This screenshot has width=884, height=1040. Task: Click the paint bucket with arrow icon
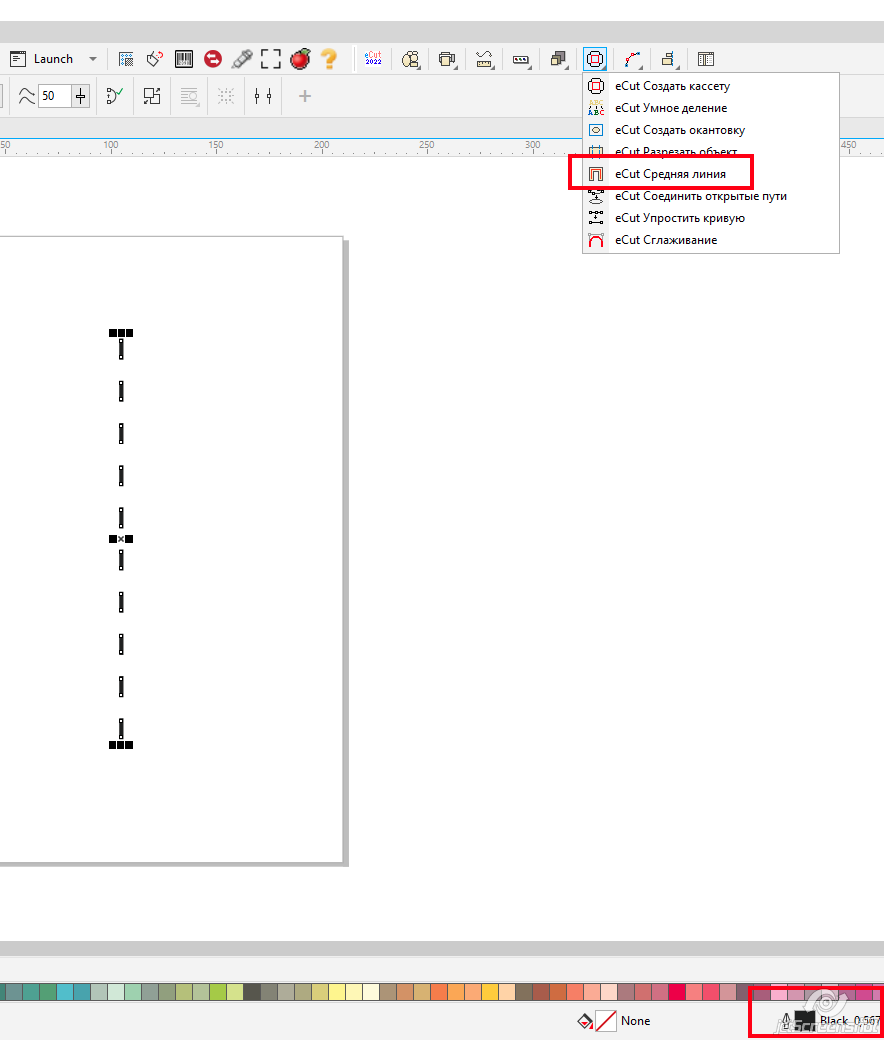pos(155,59)
